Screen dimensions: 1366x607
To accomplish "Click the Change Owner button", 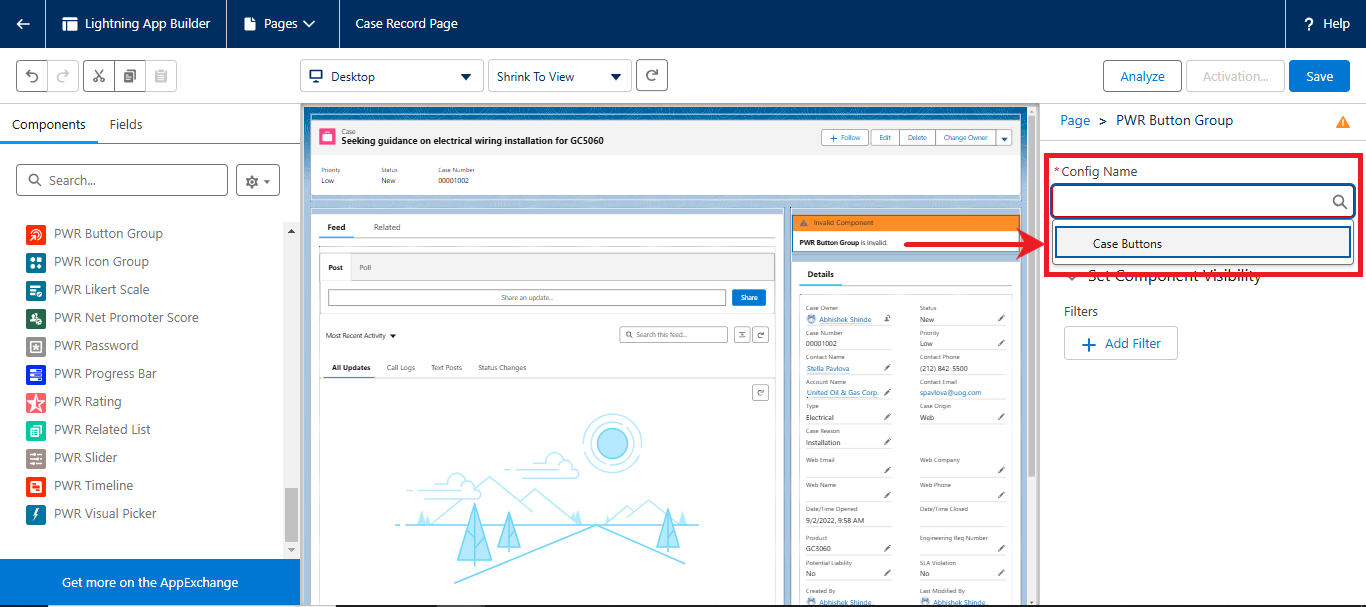I will pyautogui.click(x=965, y=138).
